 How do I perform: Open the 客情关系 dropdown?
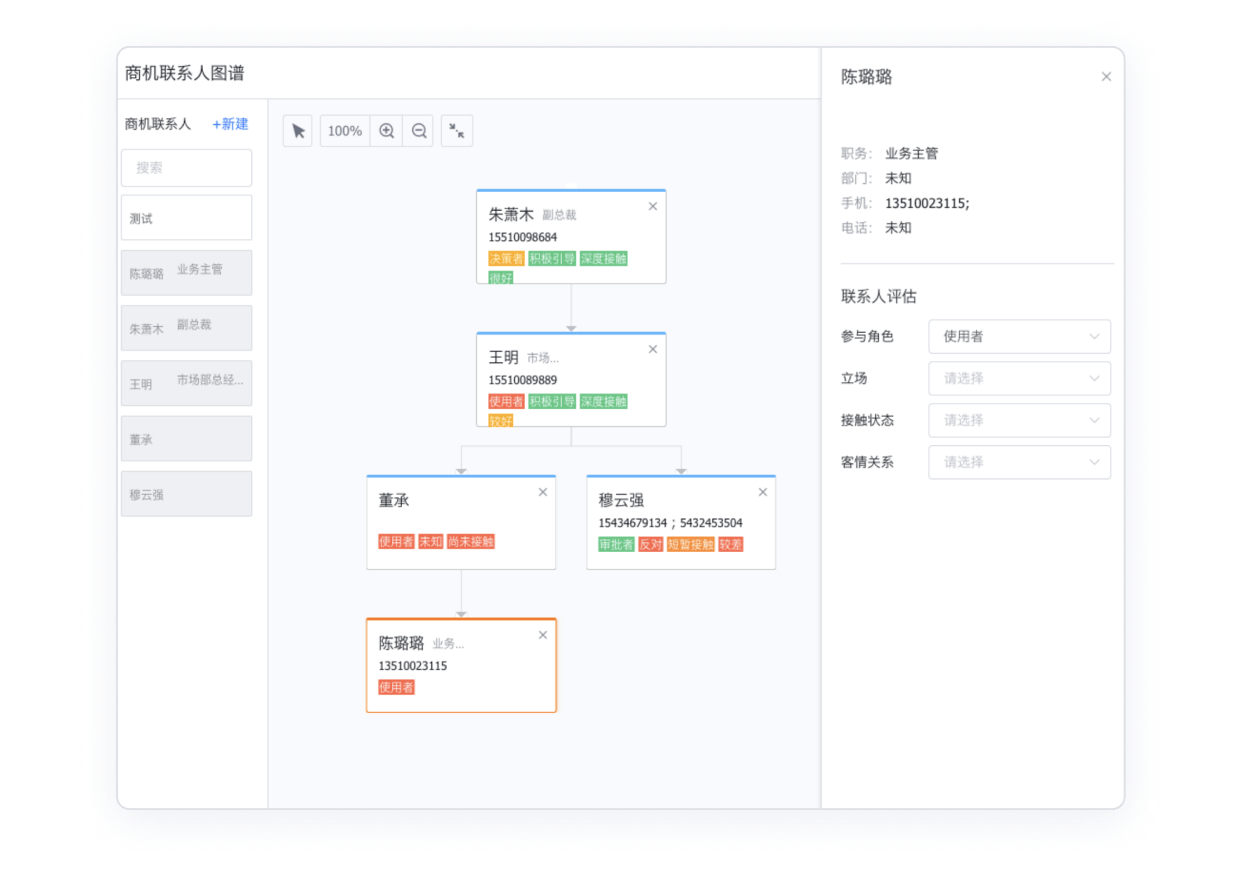1018,462
